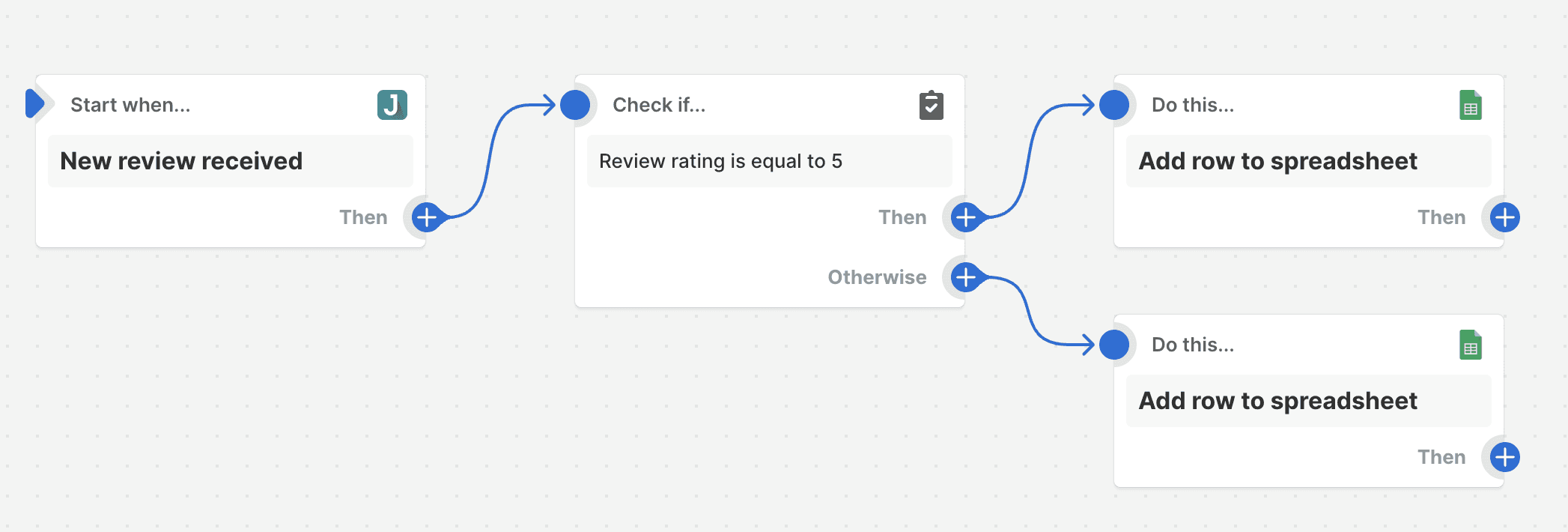Click plus button on Then-branch spreadsheet action
This screenshot has height=532, width=1568.
(x=1504, y=217)
